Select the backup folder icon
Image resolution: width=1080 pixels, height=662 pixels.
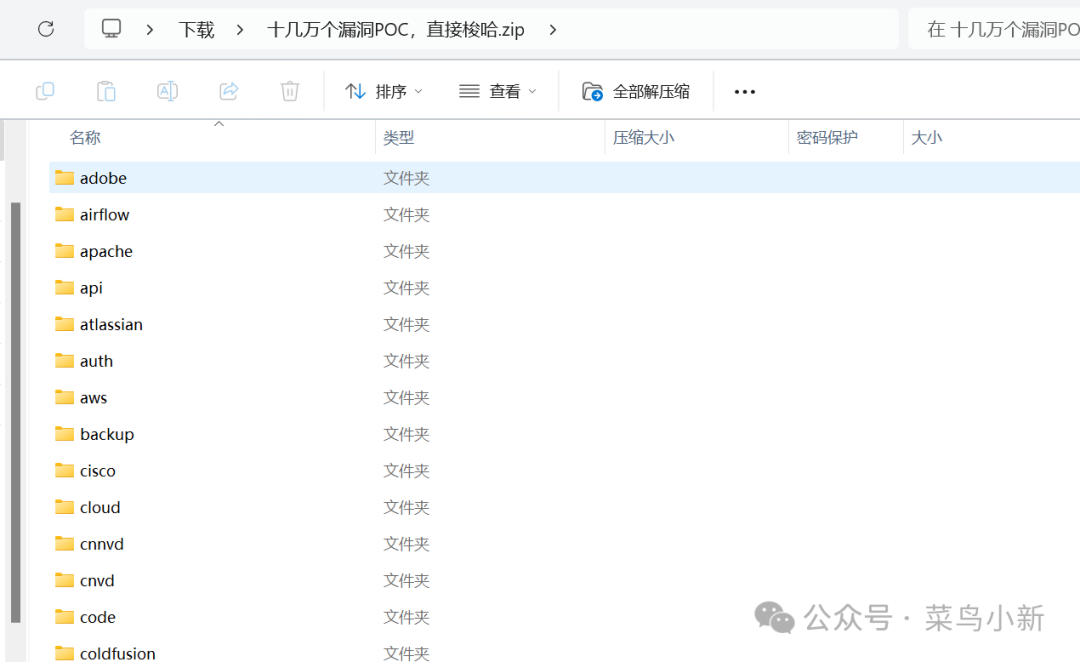64,433
